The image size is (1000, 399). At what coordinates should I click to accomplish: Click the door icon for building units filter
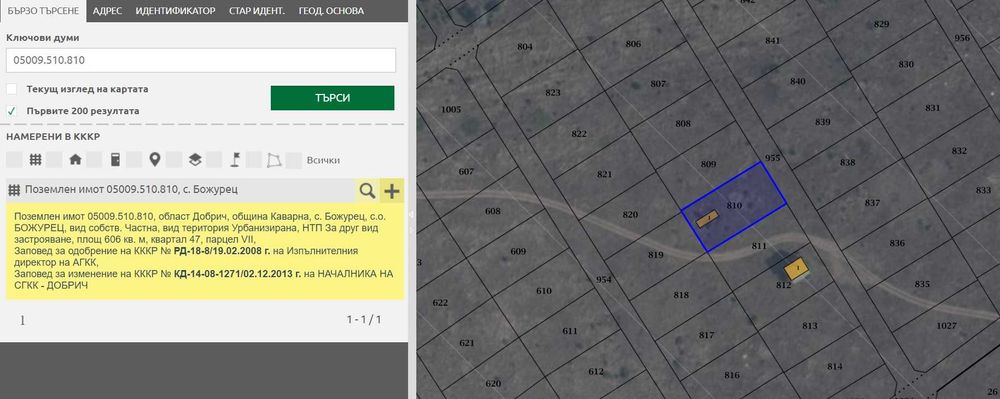pyautogui.click(x=115, y=160)
